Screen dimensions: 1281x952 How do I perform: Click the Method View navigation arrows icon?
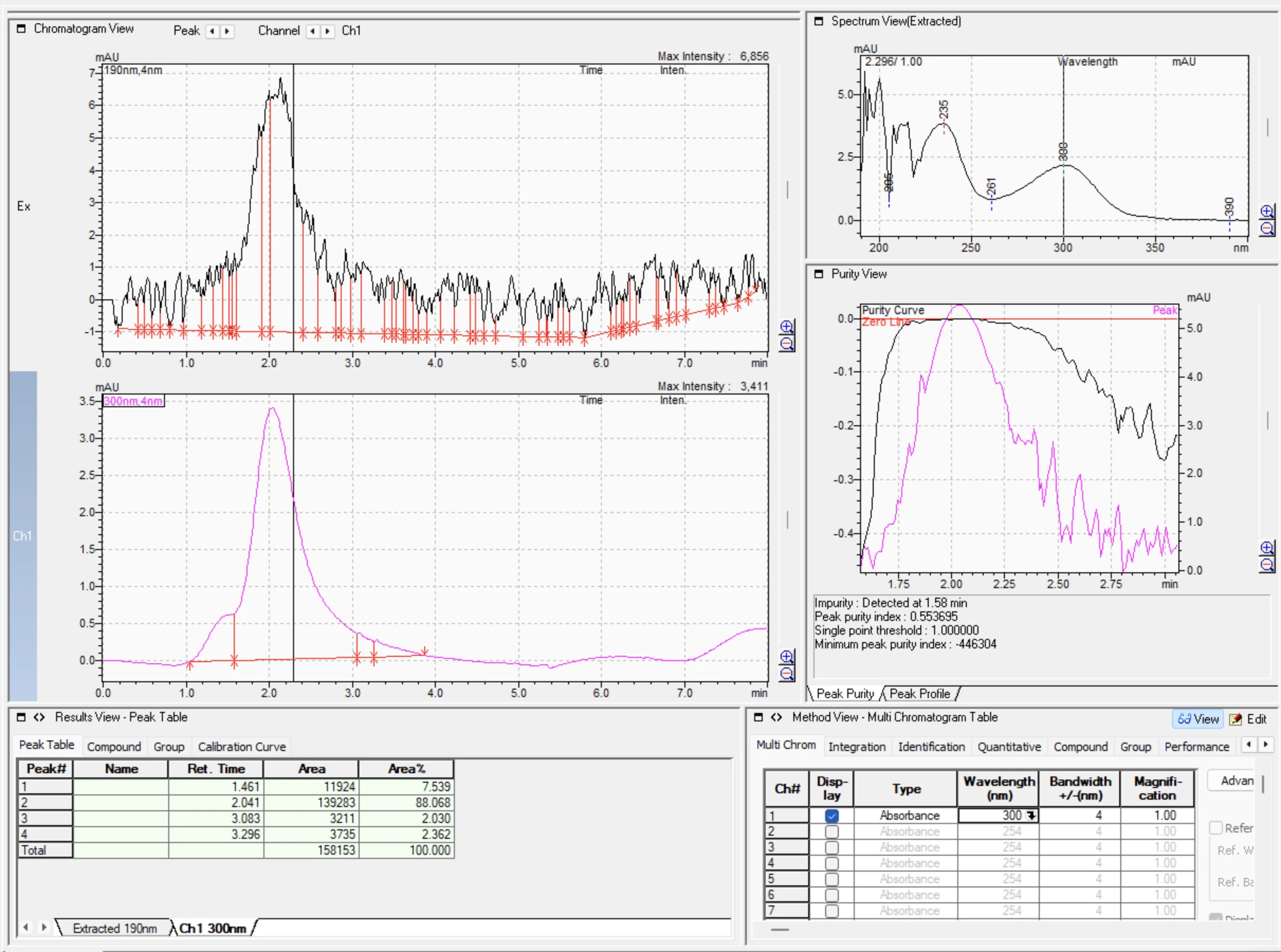(776, 717)
